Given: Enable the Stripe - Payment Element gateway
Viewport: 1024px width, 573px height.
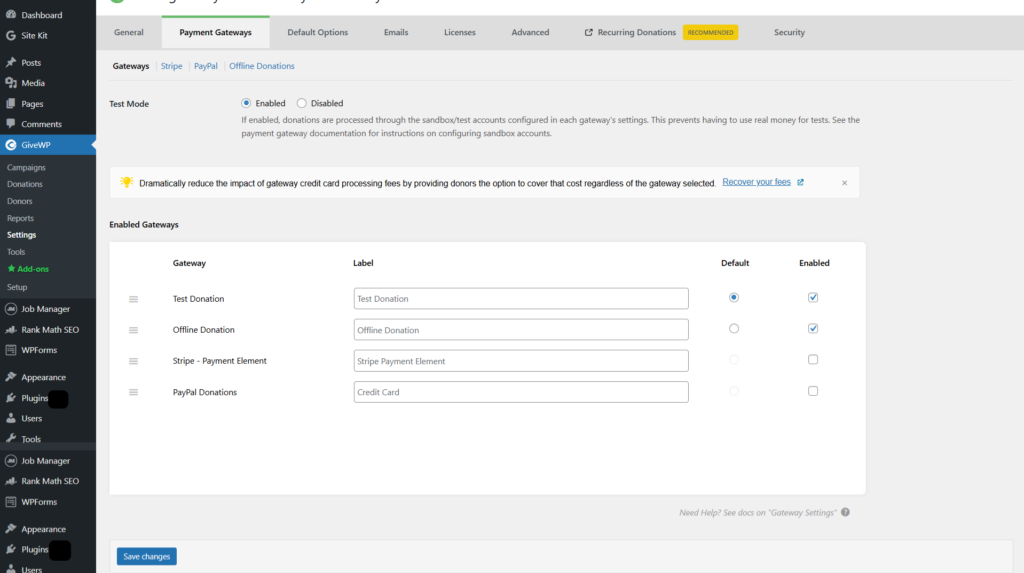Looking at the screenshot, I should 813,359.
